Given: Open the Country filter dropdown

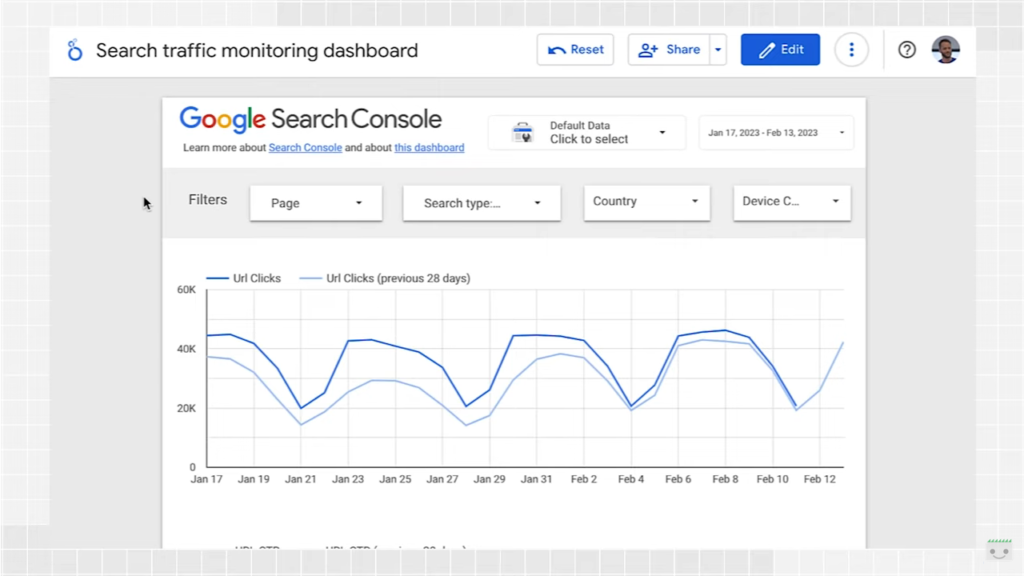Looking at the screenshot, I should point(646,202).
